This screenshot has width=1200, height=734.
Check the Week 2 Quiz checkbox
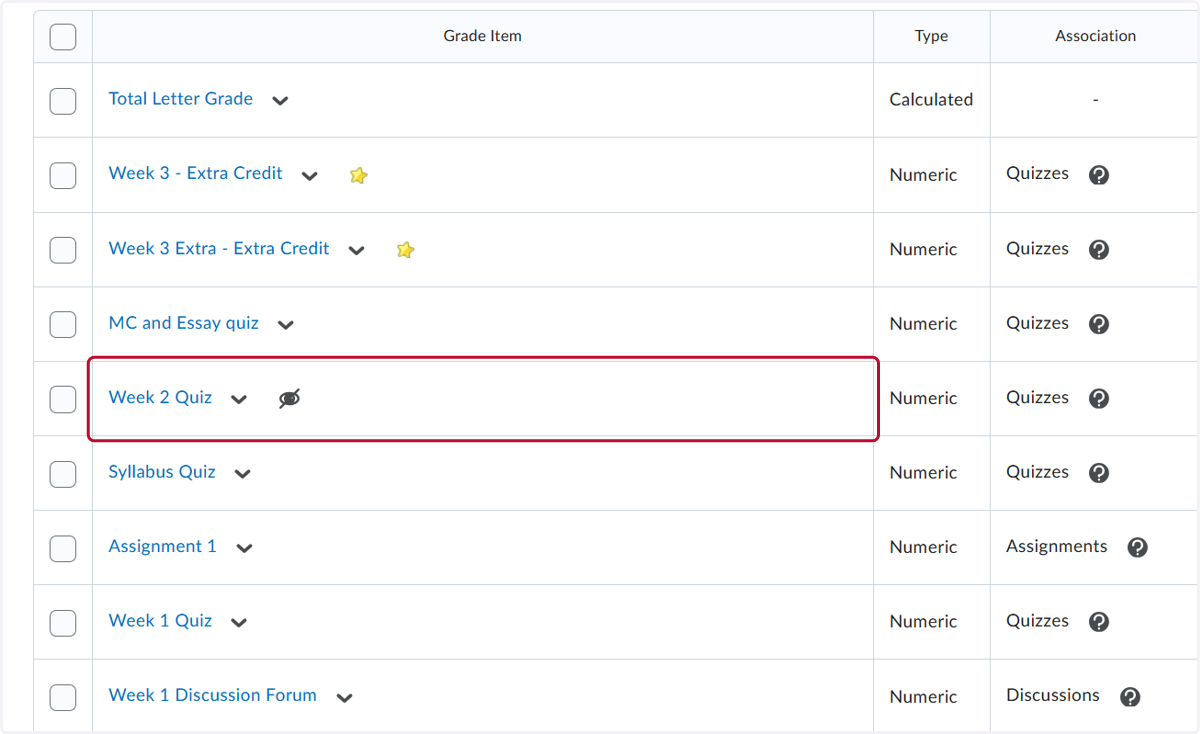pyautogui.click(x=62, y=398)
